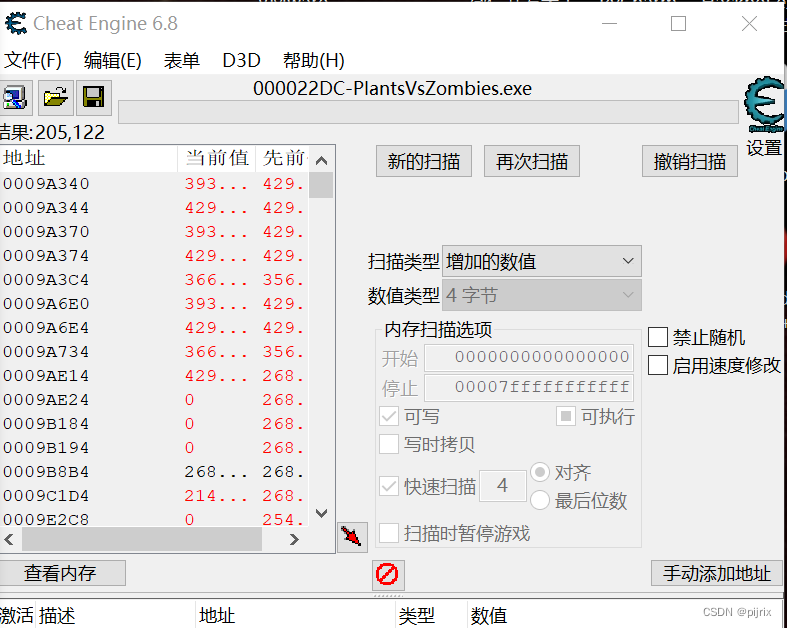Click the results list scroll right arrow
This screenshot has height=628, width=787.
tap(294, 540)
